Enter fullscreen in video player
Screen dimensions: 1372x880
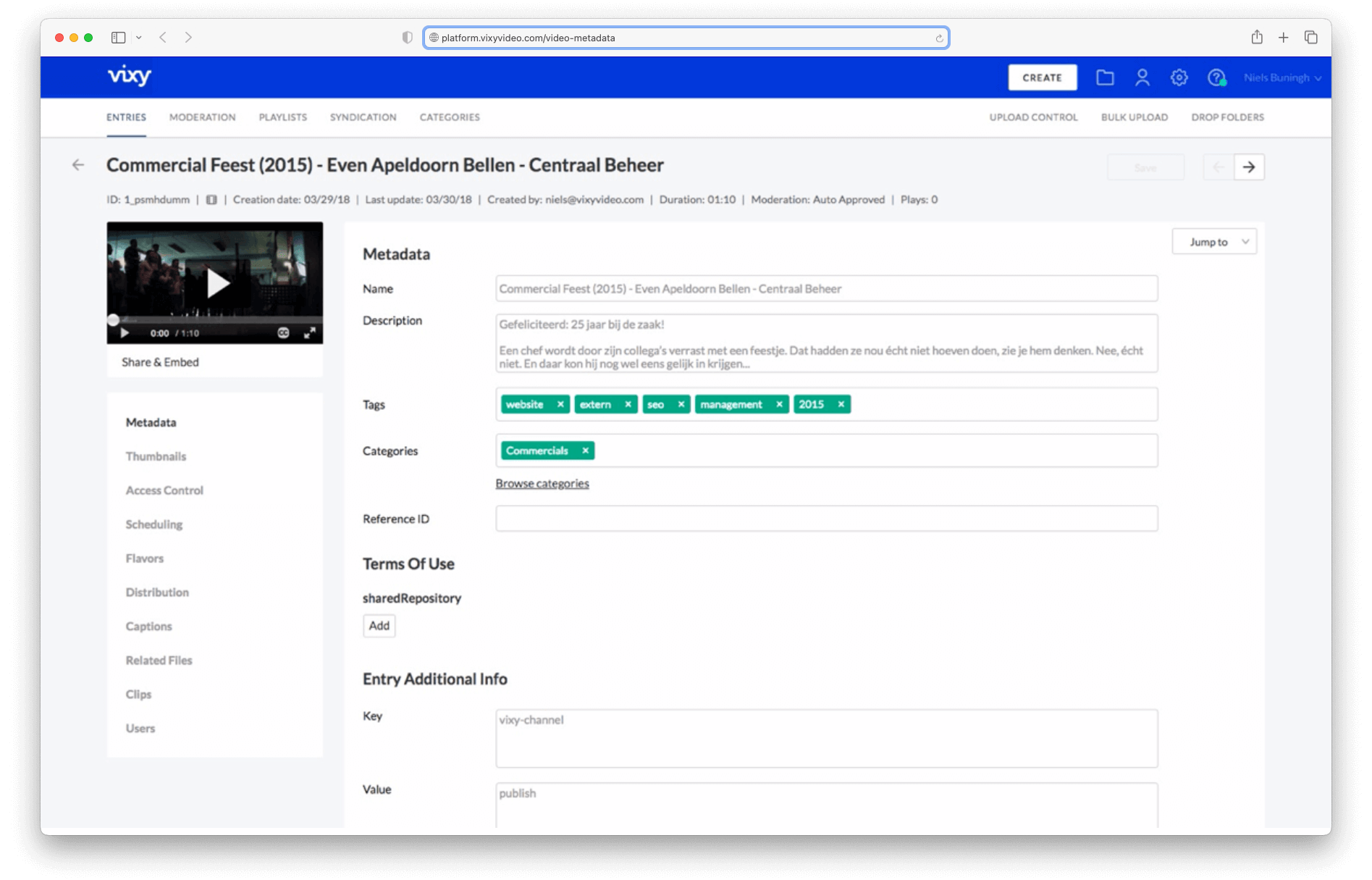309,333
